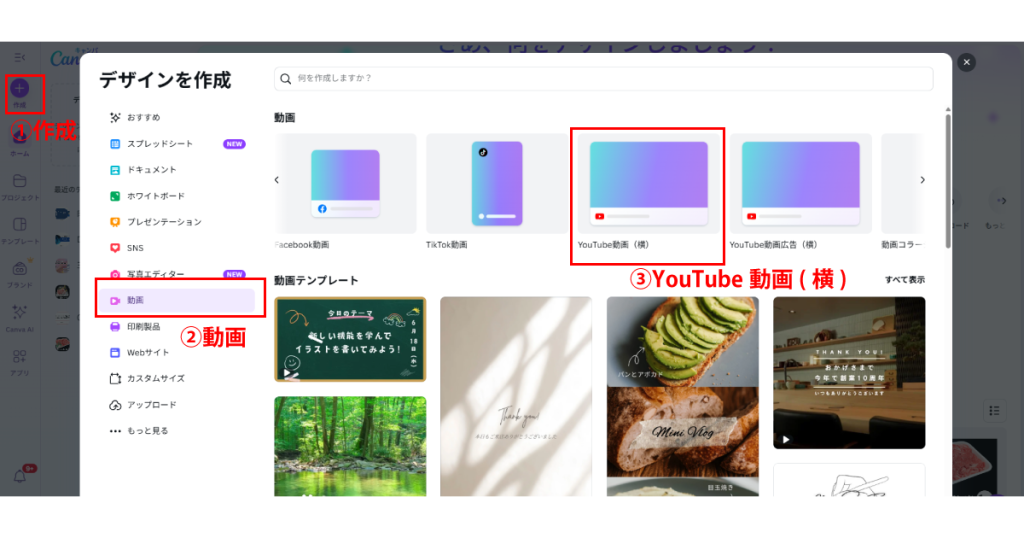Click the もっと見る ellipsis icon

click(115, 431)
